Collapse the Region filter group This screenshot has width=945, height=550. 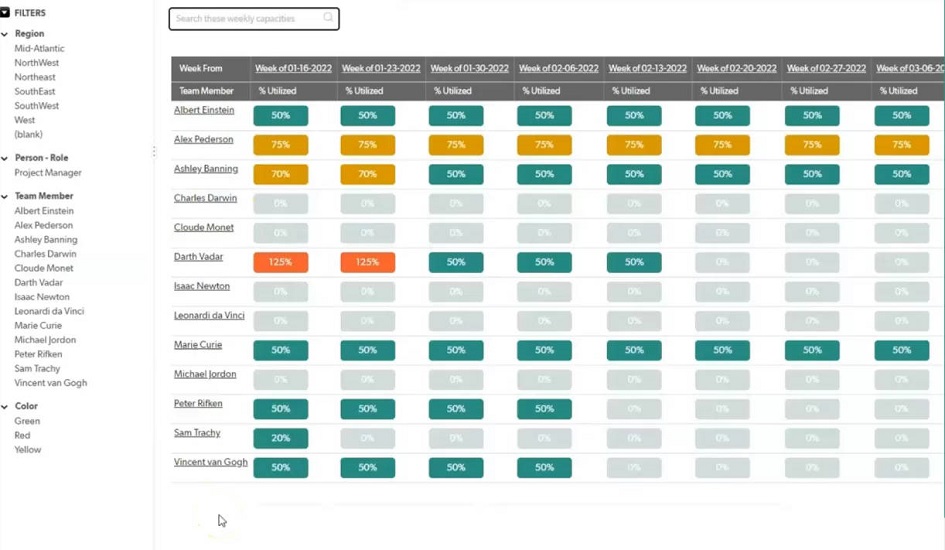(5, 34)
